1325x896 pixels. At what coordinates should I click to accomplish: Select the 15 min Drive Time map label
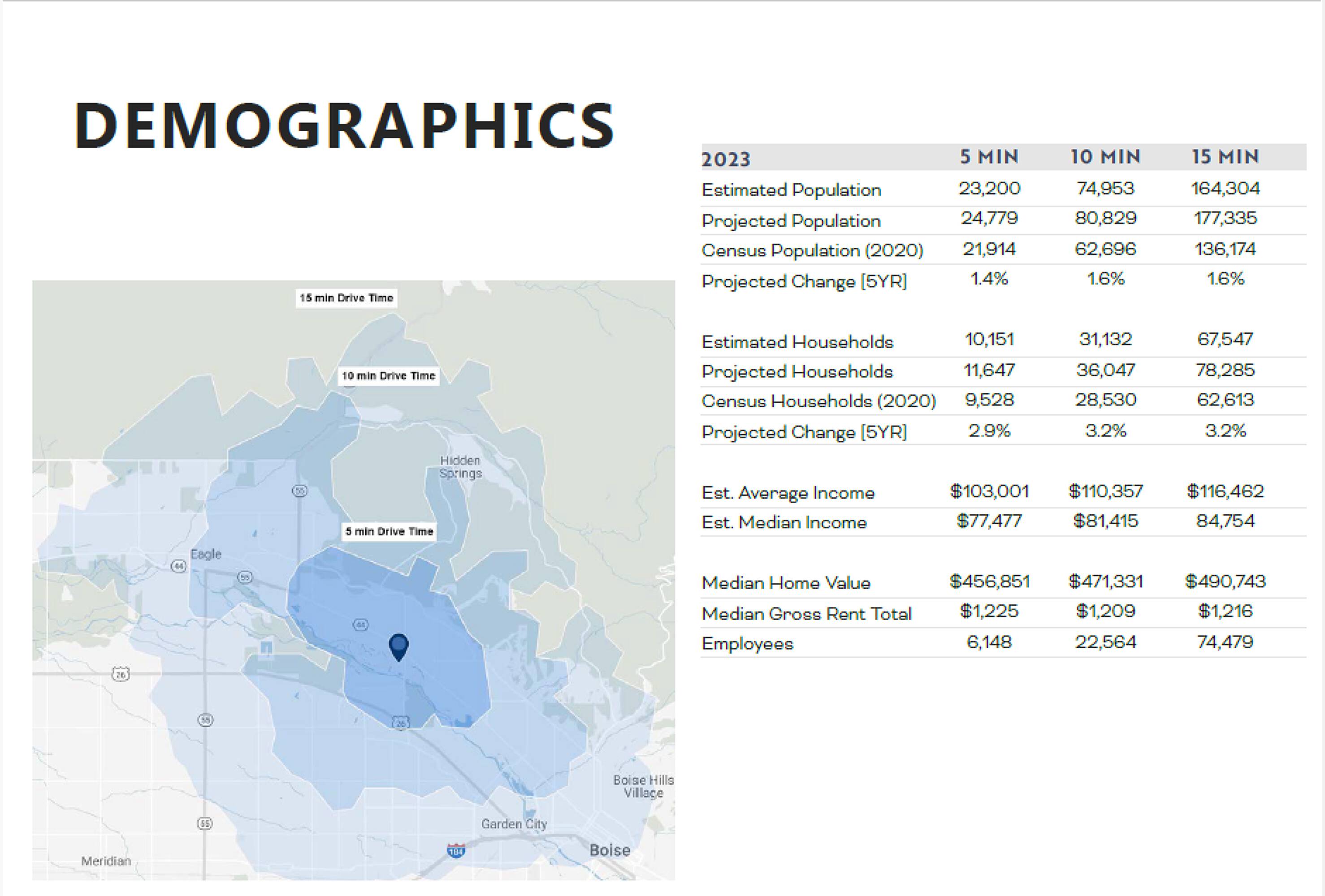346,298
